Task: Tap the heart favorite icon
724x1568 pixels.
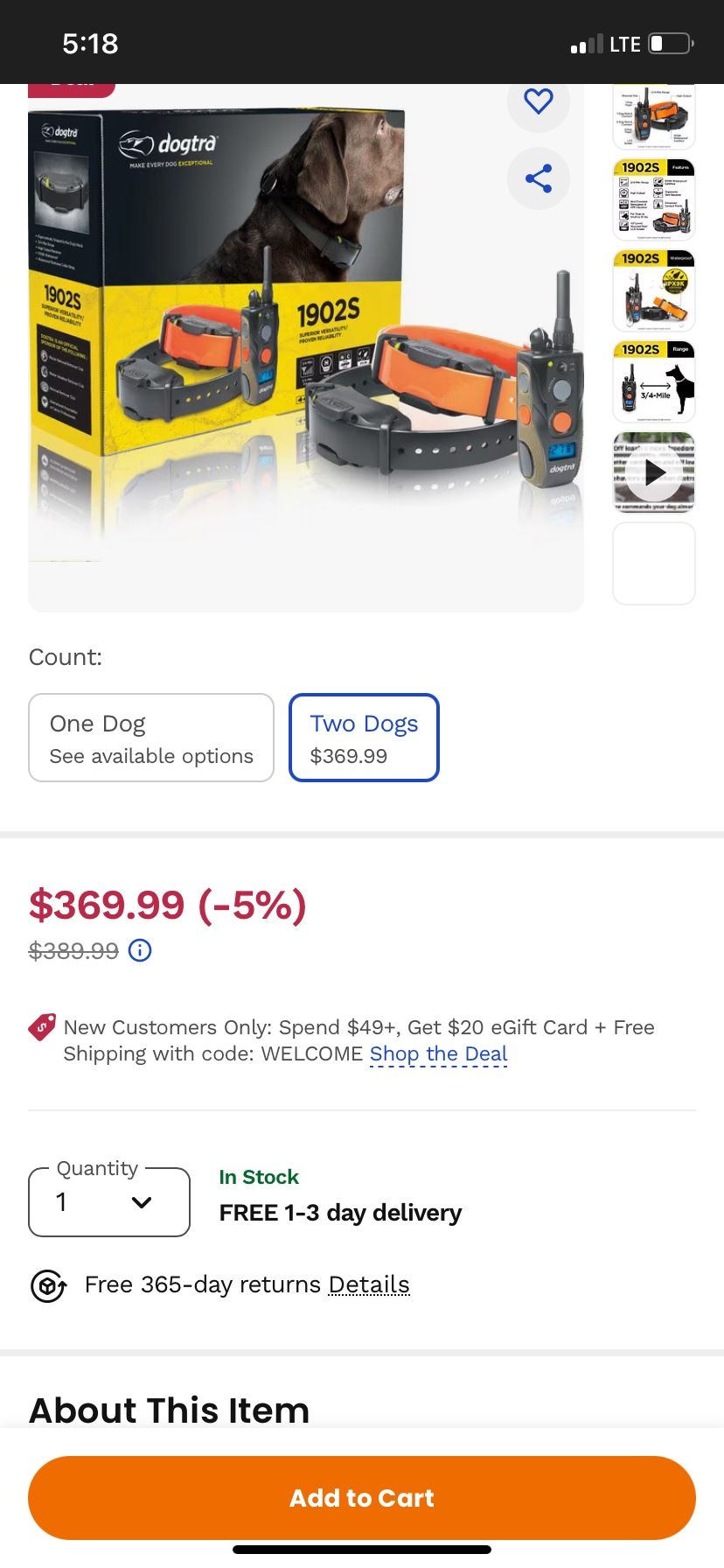Action: click(539, 101)
